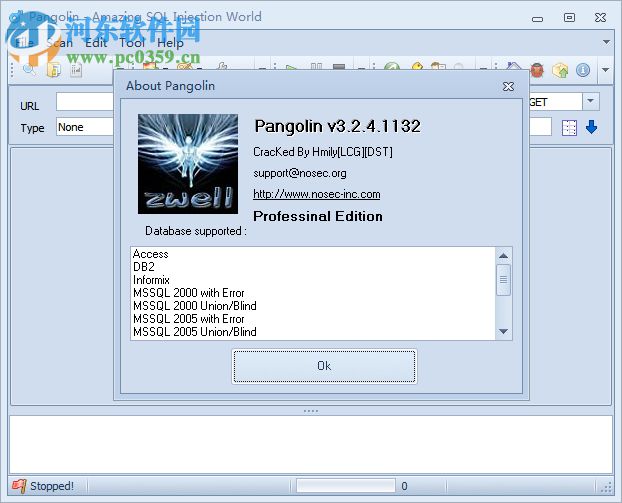Click the documents copy icon in toolbar
Screen dimensions: 622x503
tap(54, 70)
